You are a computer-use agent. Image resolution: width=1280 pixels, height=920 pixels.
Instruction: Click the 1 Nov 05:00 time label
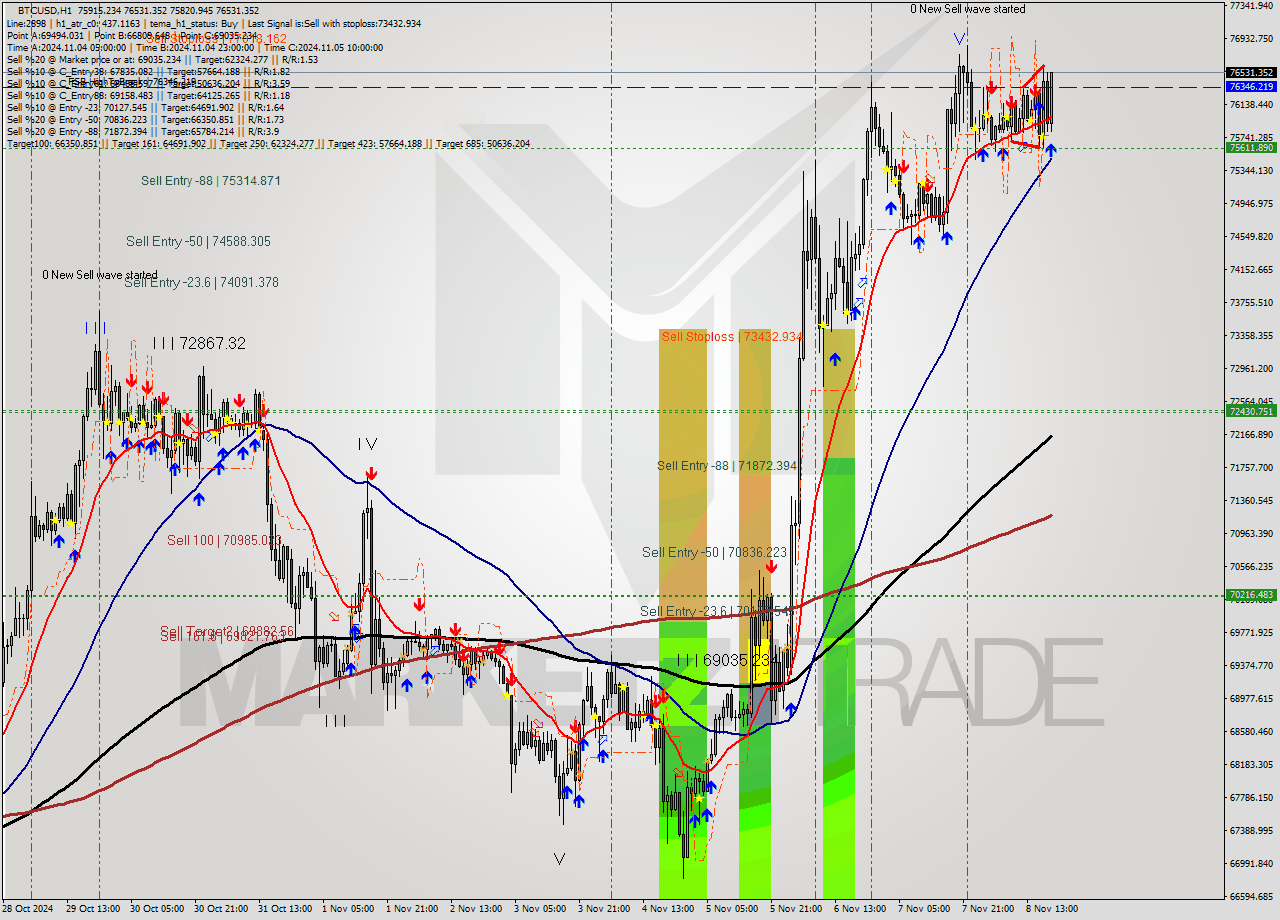[x=349, y=909]
